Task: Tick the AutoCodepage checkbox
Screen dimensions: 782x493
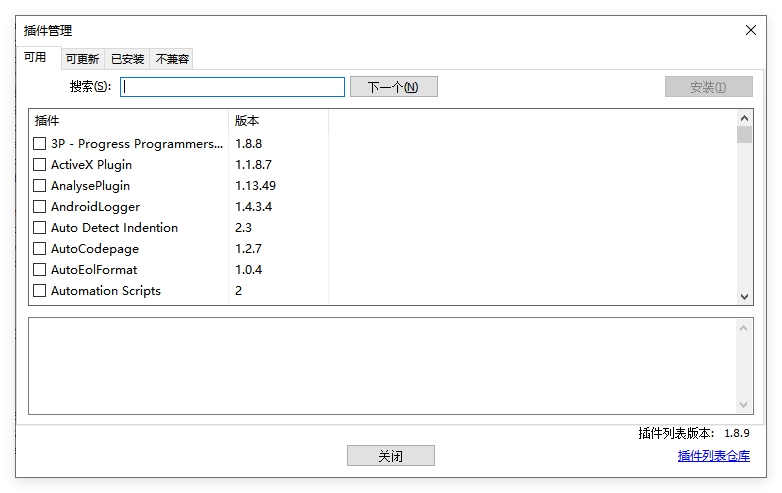Action: (39, 248)
